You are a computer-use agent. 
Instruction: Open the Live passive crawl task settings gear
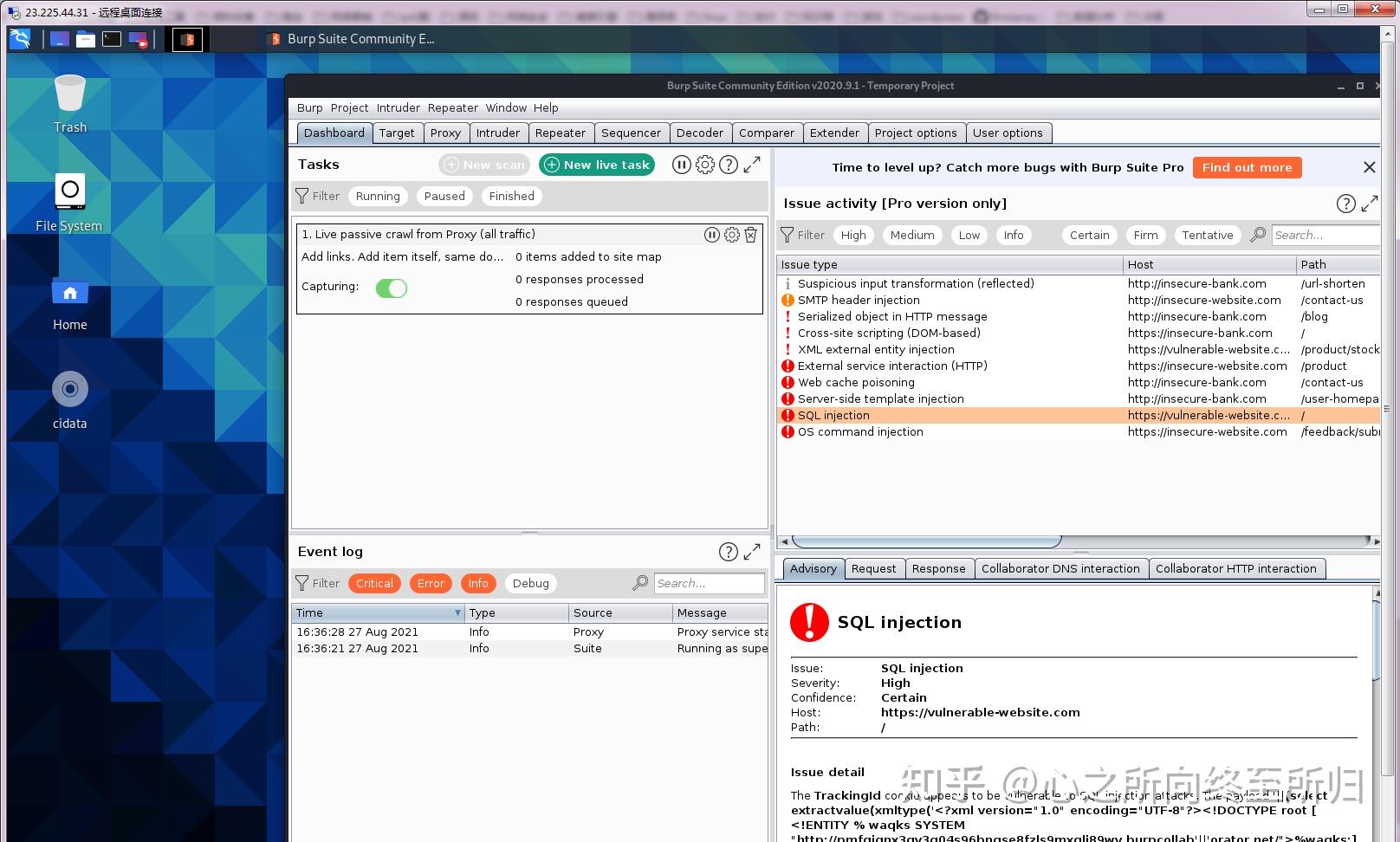pyautogui.click(x=732, y=235)
